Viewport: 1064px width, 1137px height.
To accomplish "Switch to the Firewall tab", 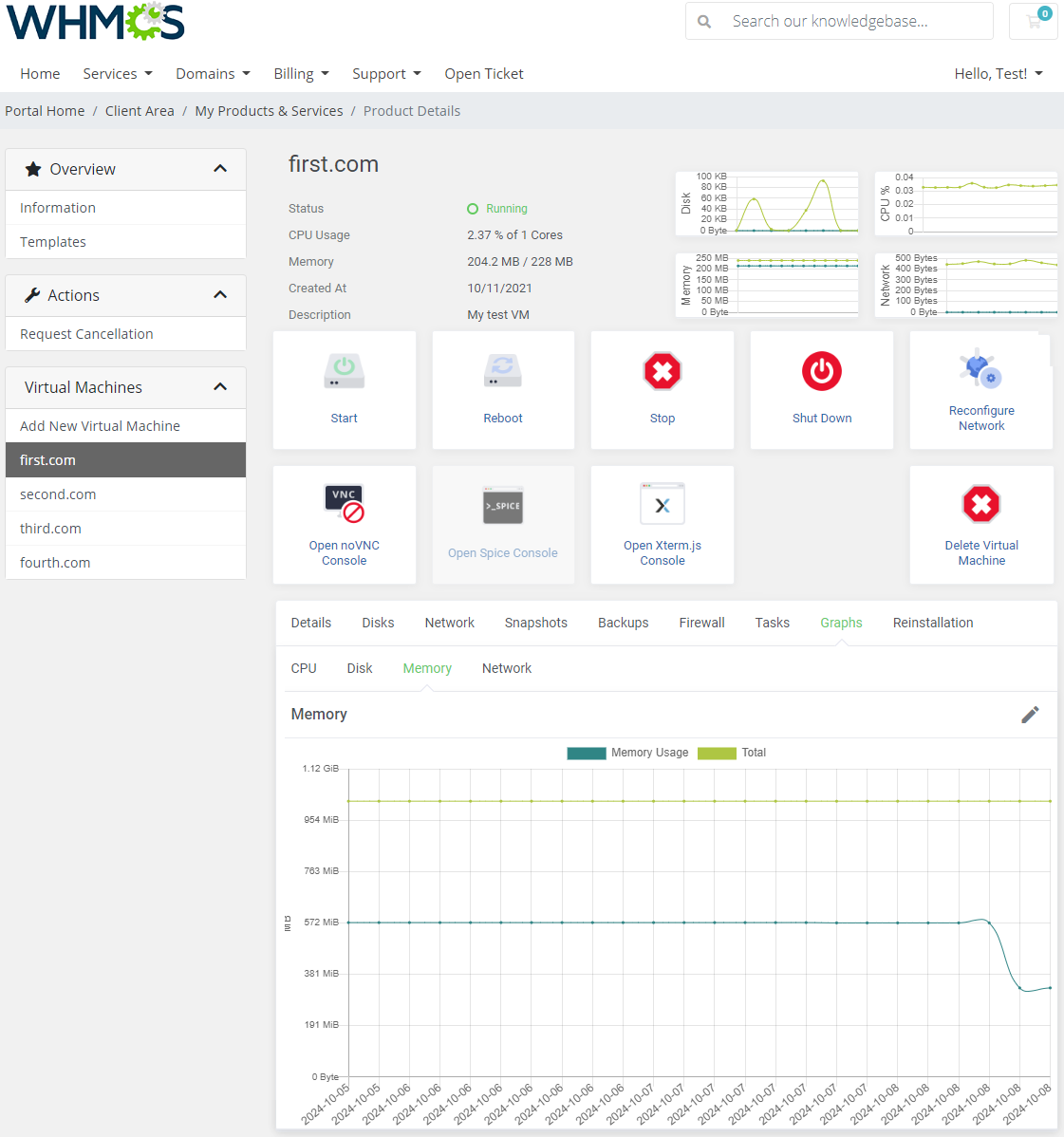I will click(x=701, y=623).
